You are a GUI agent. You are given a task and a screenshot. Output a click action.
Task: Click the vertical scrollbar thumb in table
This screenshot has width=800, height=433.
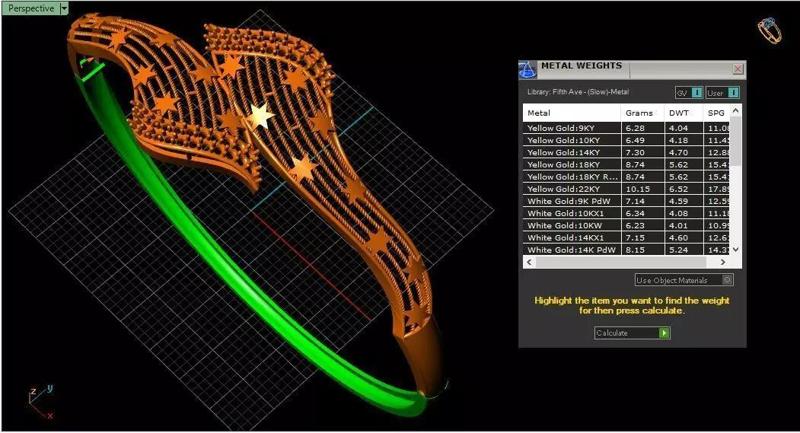pyautogui.click(x=735, y=141)
